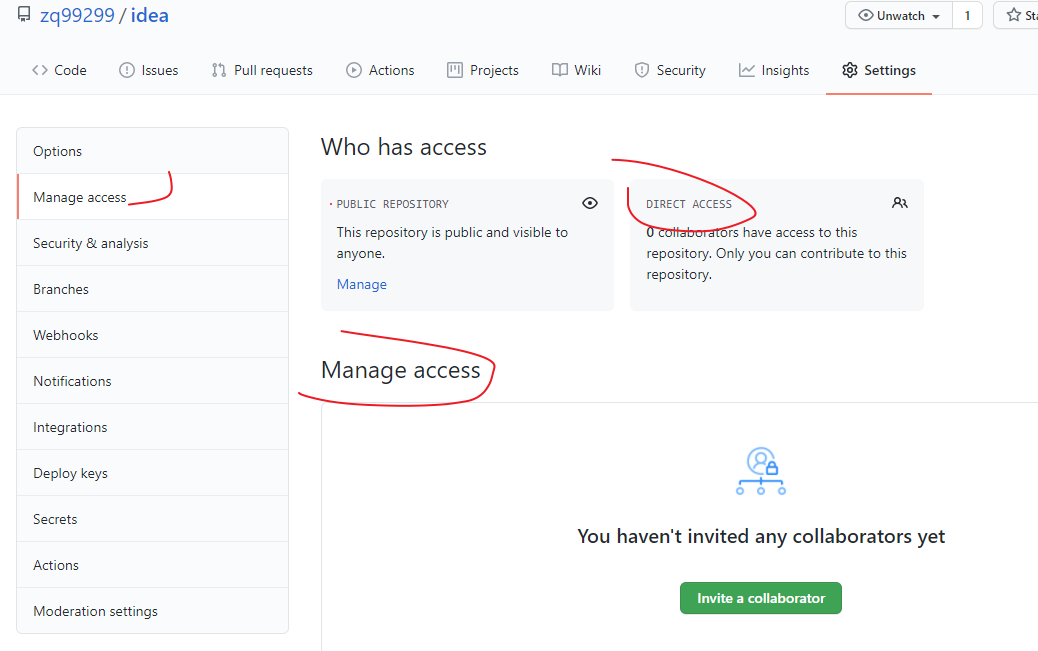The image size is (1038, 651).
Task: Open the Security tab
Action: [670, 70]
